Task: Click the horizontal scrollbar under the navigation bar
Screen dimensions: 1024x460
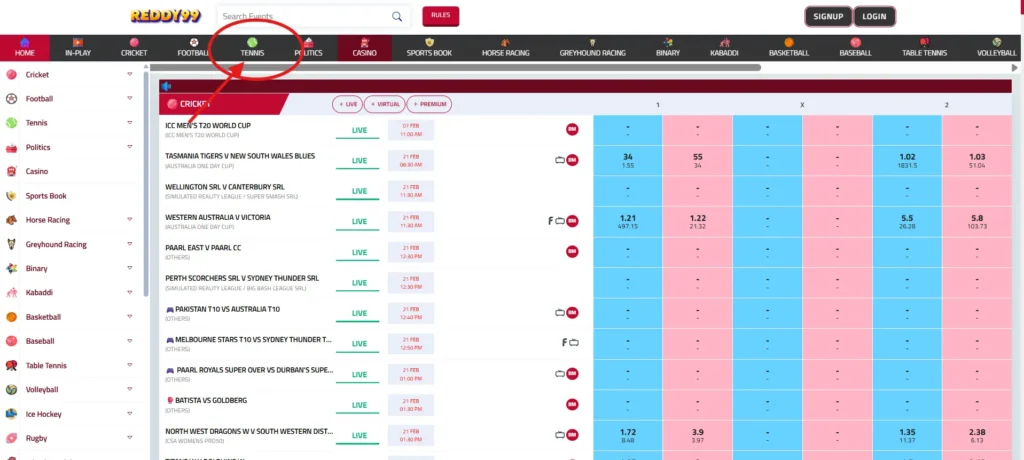Action: point(455,67)
